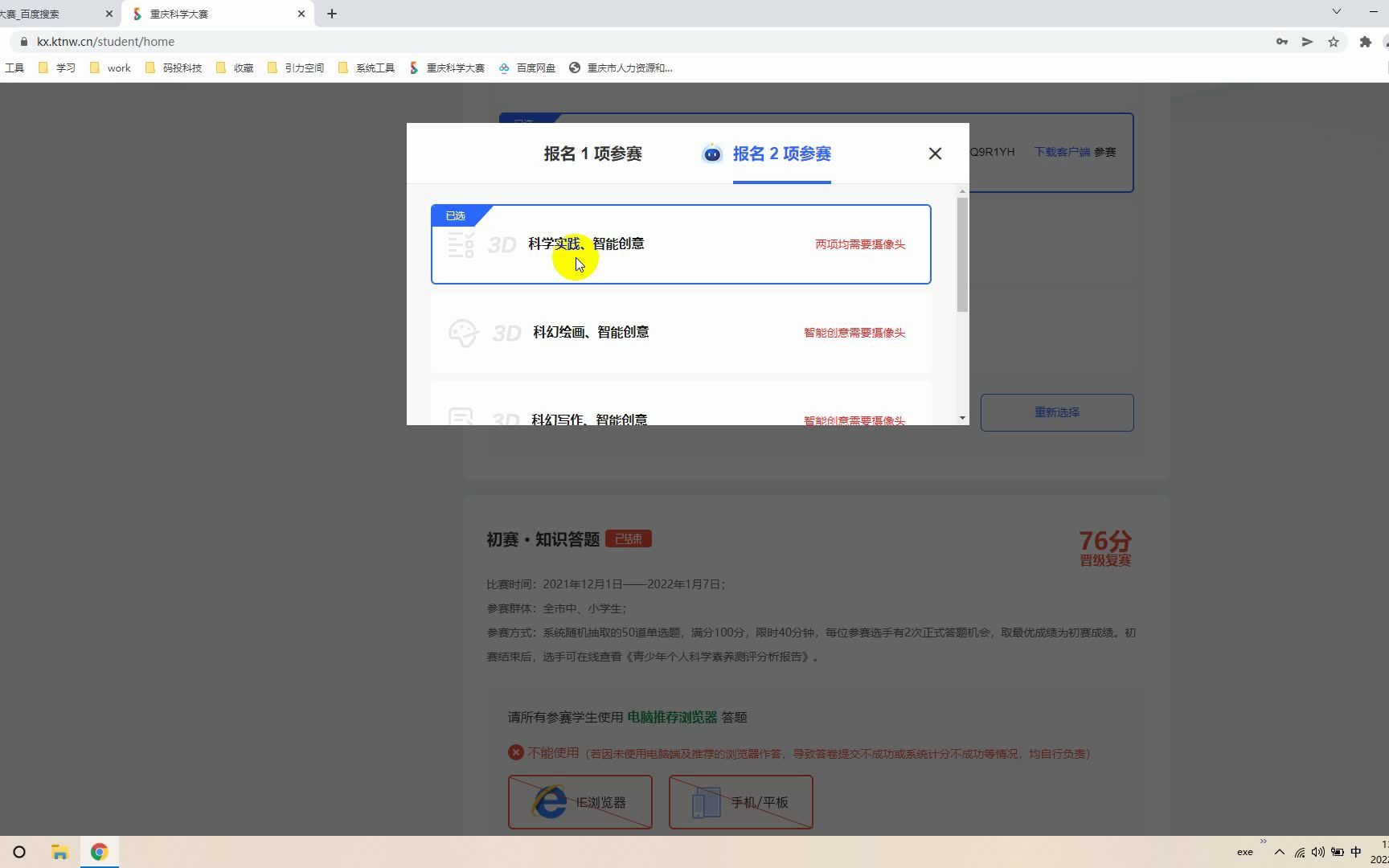This screenshot has height=868, width=1389.
Task: Open File Explorer from the taskbar
Action: pyautogui.click(x=59, y=852)
